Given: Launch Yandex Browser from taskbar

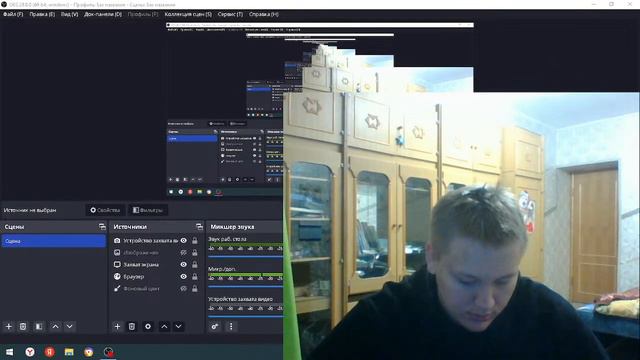Looking at the screenshot, I should (x=30, y=352).
